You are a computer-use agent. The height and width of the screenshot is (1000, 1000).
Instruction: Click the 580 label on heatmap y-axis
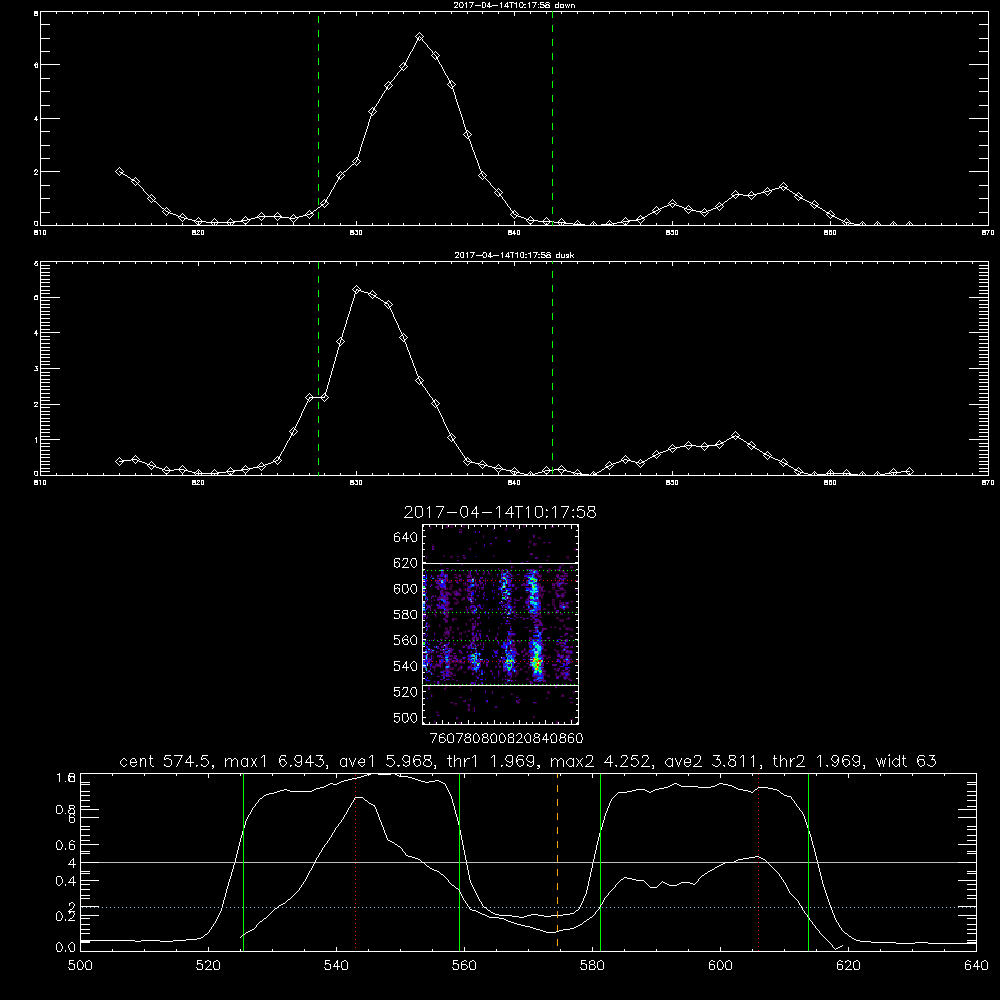(405, 615)
